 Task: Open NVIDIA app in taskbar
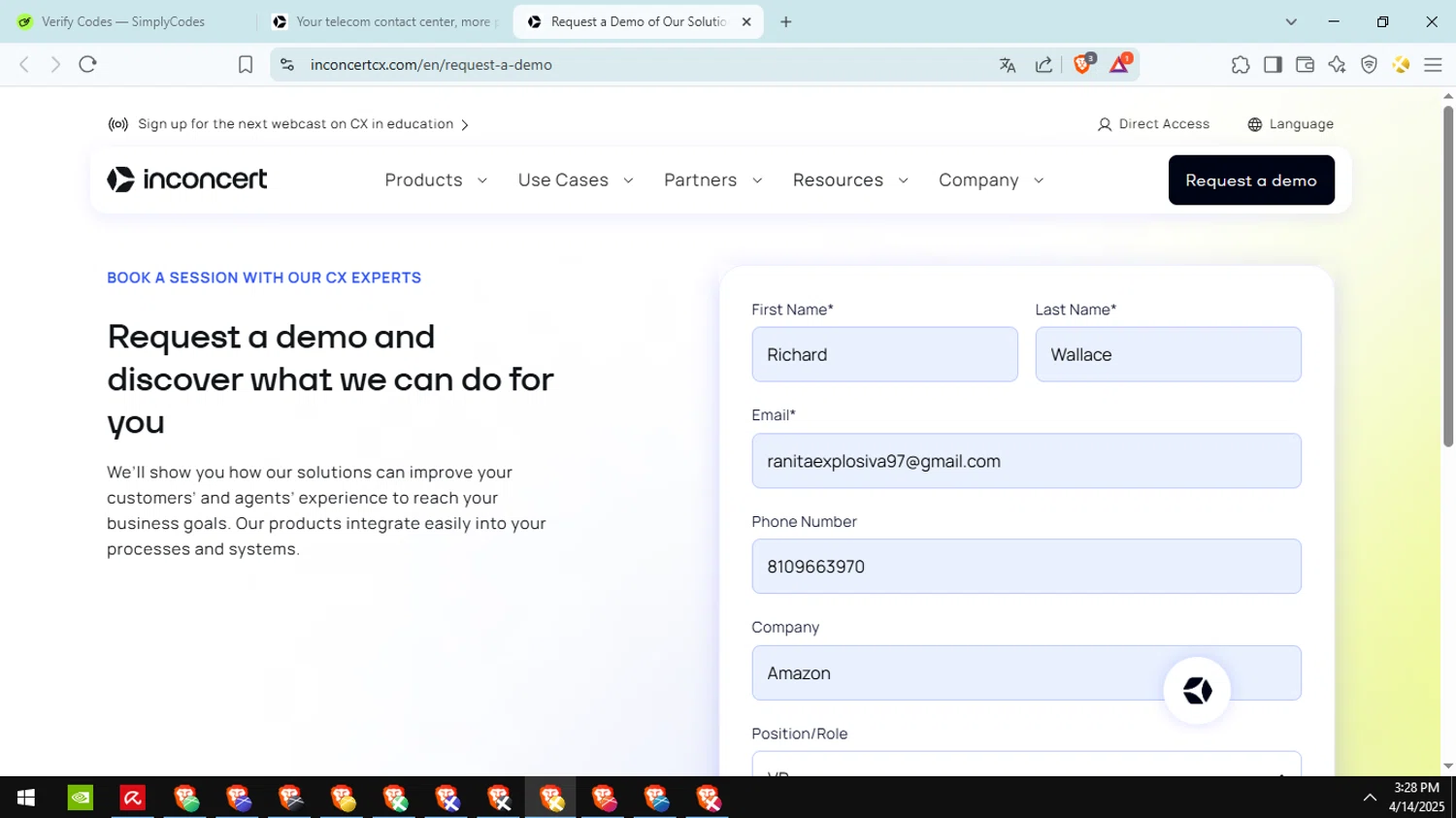coord(81,798)
